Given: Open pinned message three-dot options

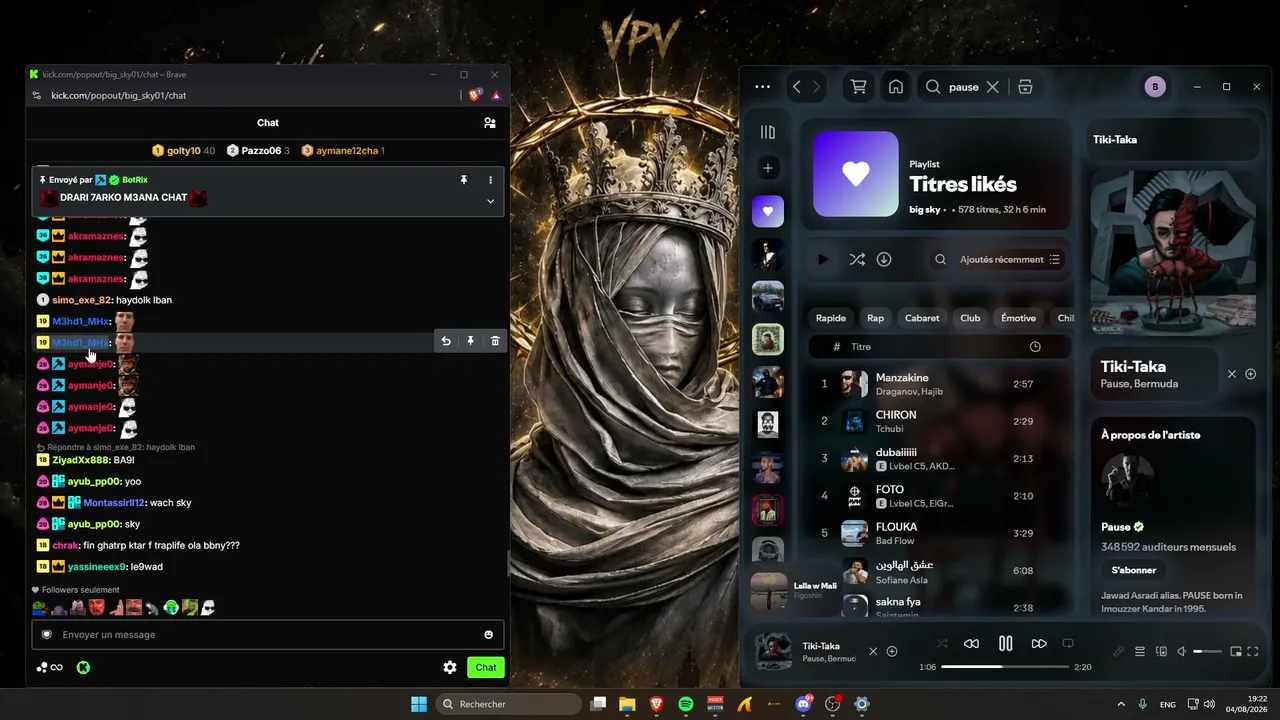Looking at the screenshot, I should [490, 180].
